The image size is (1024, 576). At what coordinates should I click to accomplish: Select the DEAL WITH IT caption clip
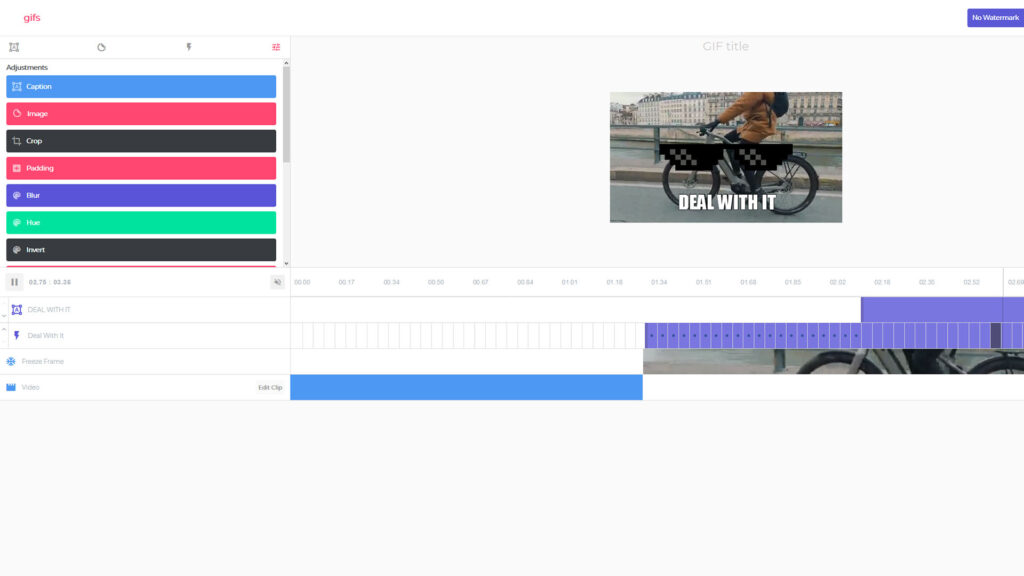coord(942,310)
